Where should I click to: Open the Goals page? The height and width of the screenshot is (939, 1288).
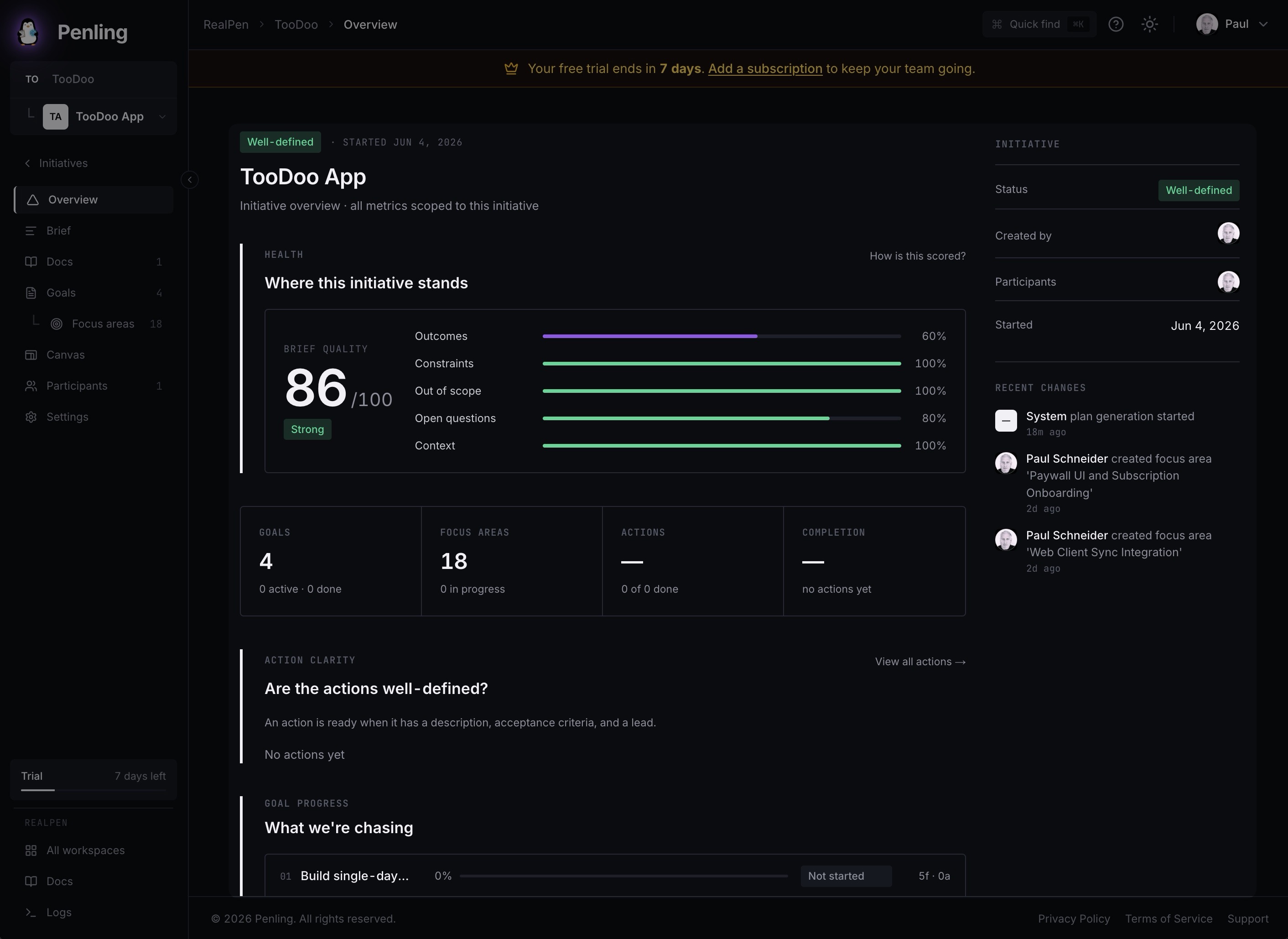click(x=94, y=293)
